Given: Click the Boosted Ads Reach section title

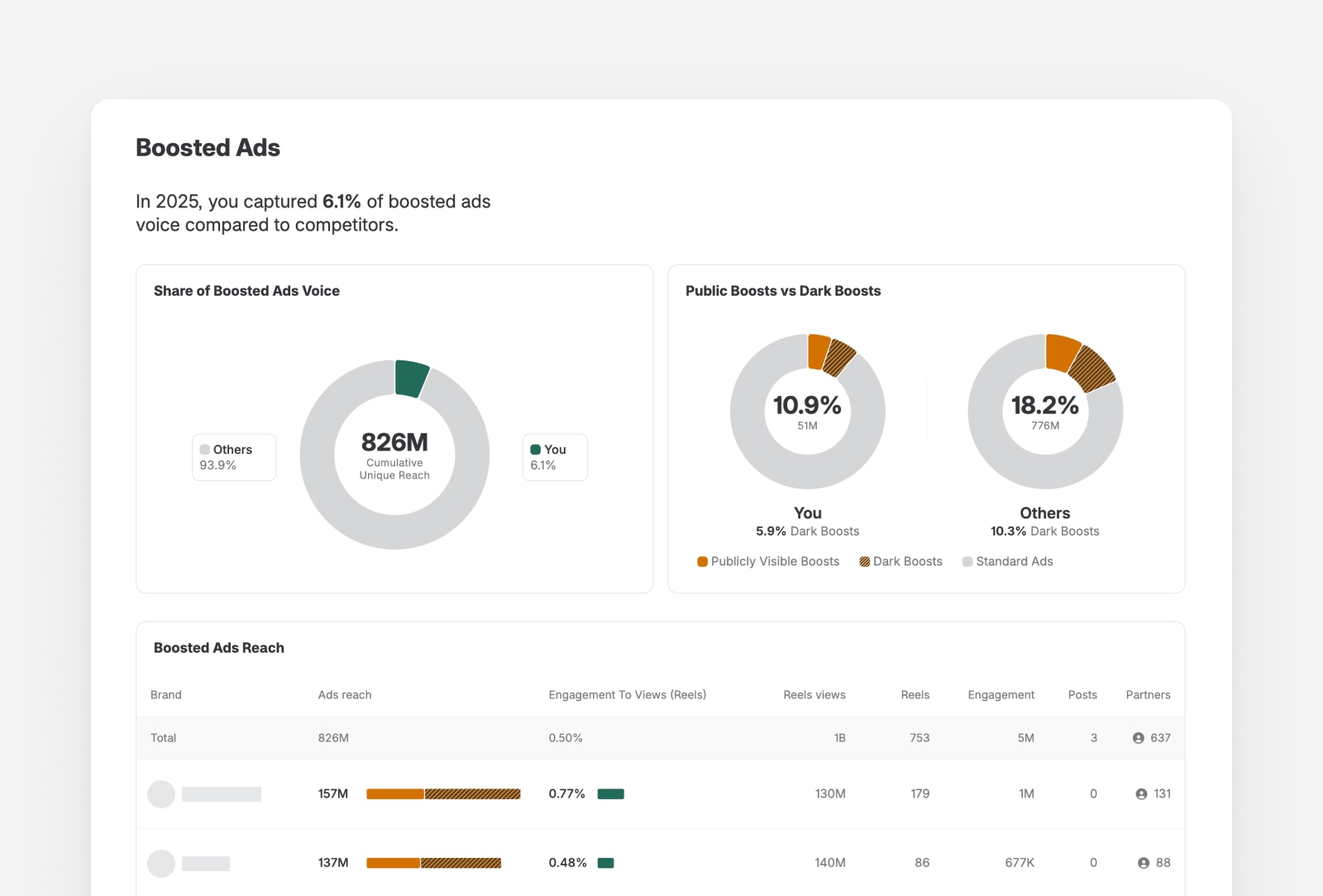Looking at the screenshot, I should pos(219,648).
